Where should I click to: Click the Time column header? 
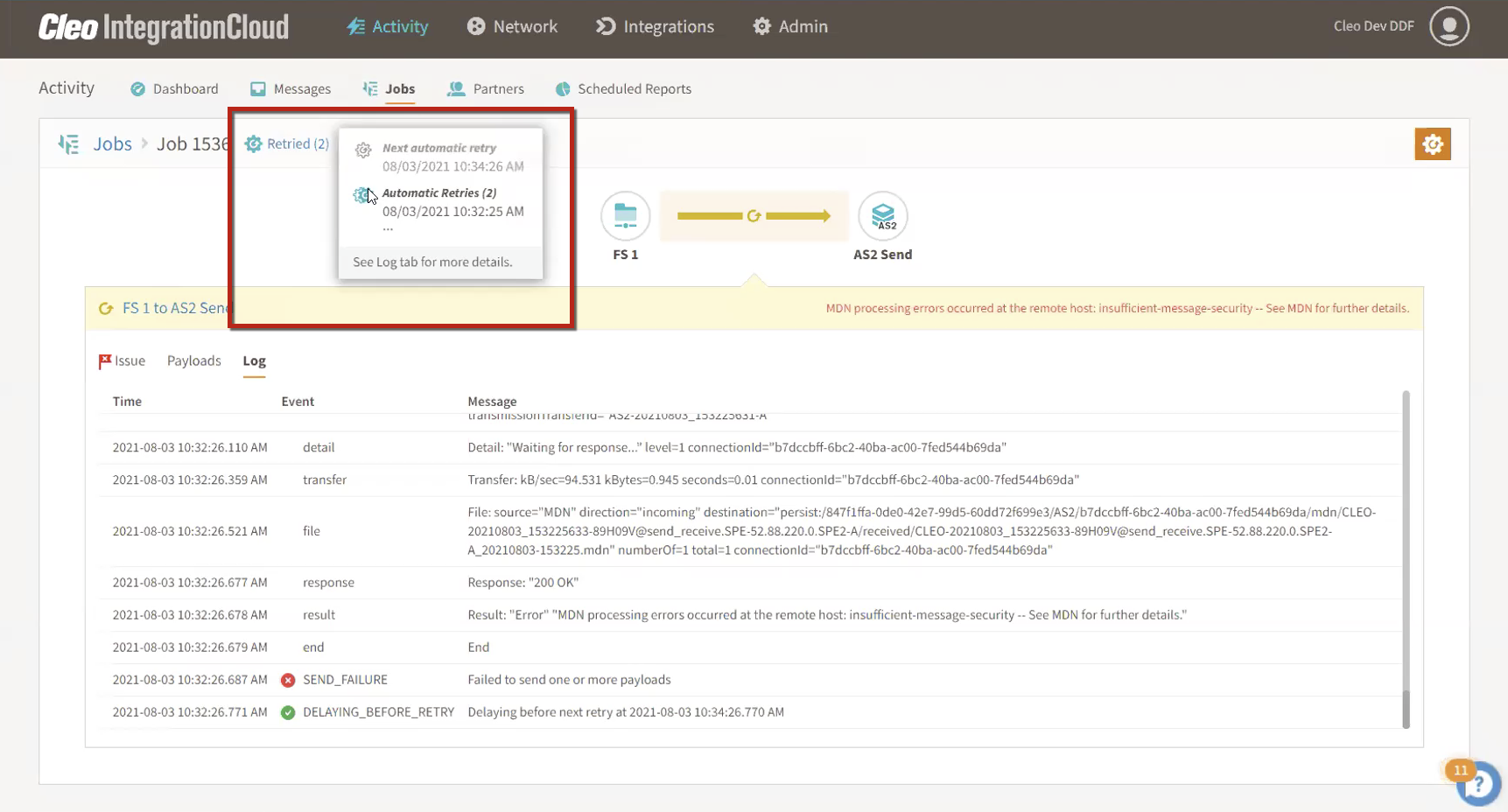pyautogui.click(x=127, y=401)
